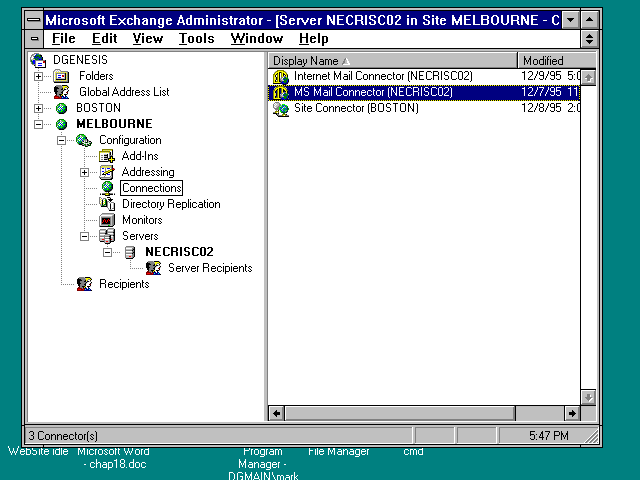Click the Monitors screen icon

[x=107, y=220]
